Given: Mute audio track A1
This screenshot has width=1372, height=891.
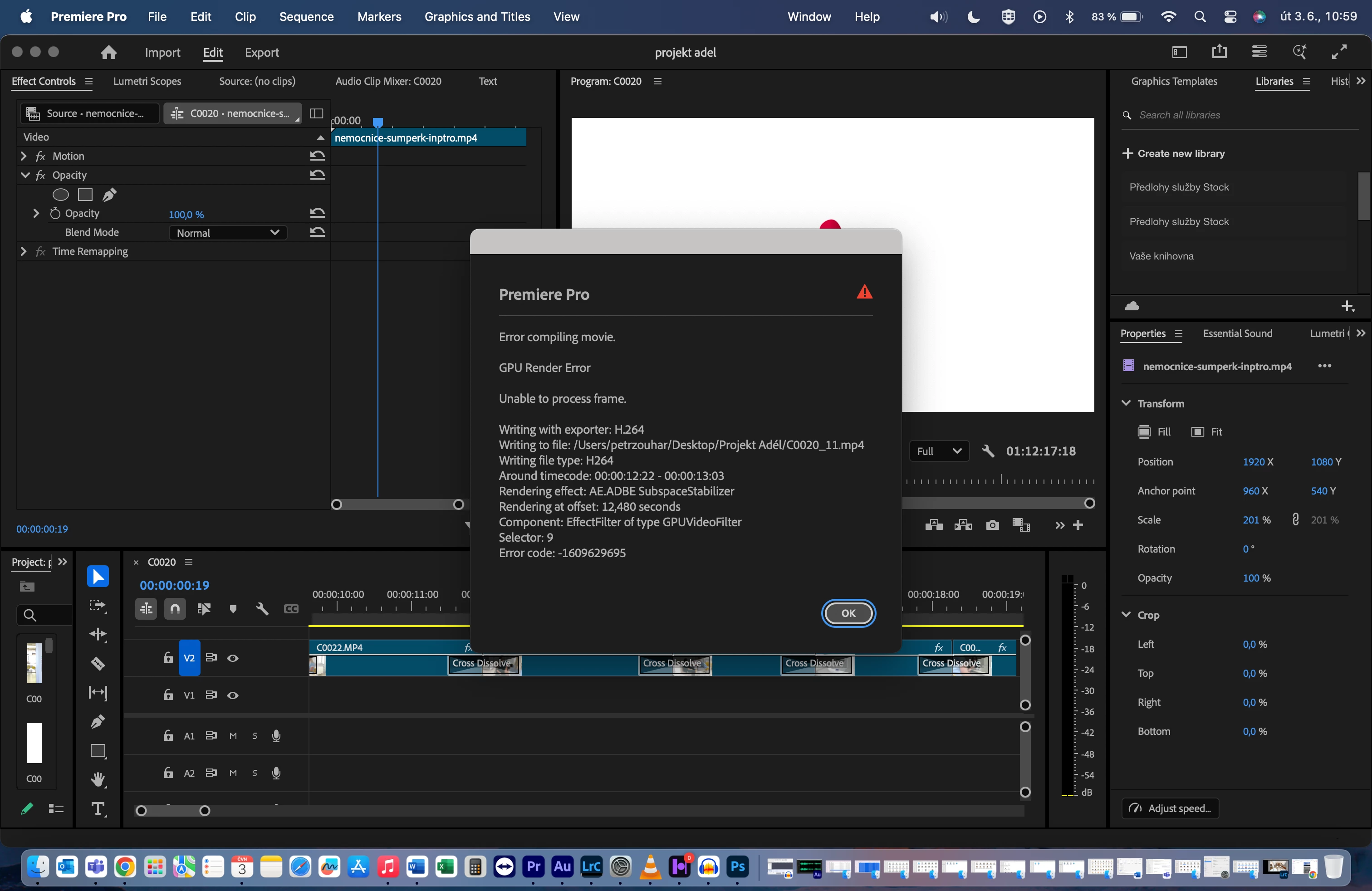Looking at the screenshot, I should [x=233, y=736].
